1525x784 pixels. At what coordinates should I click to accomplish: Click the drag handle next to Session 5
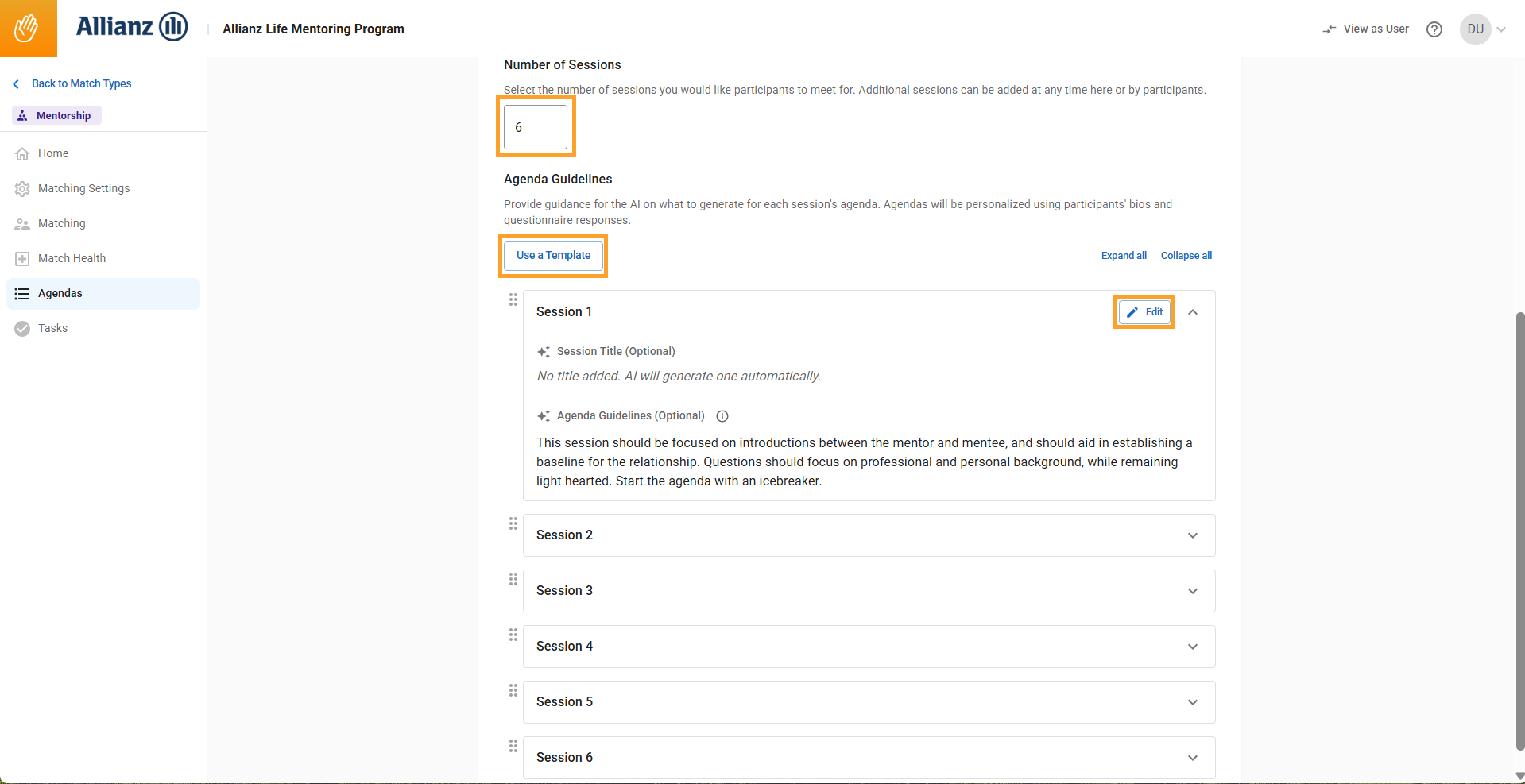513,690
